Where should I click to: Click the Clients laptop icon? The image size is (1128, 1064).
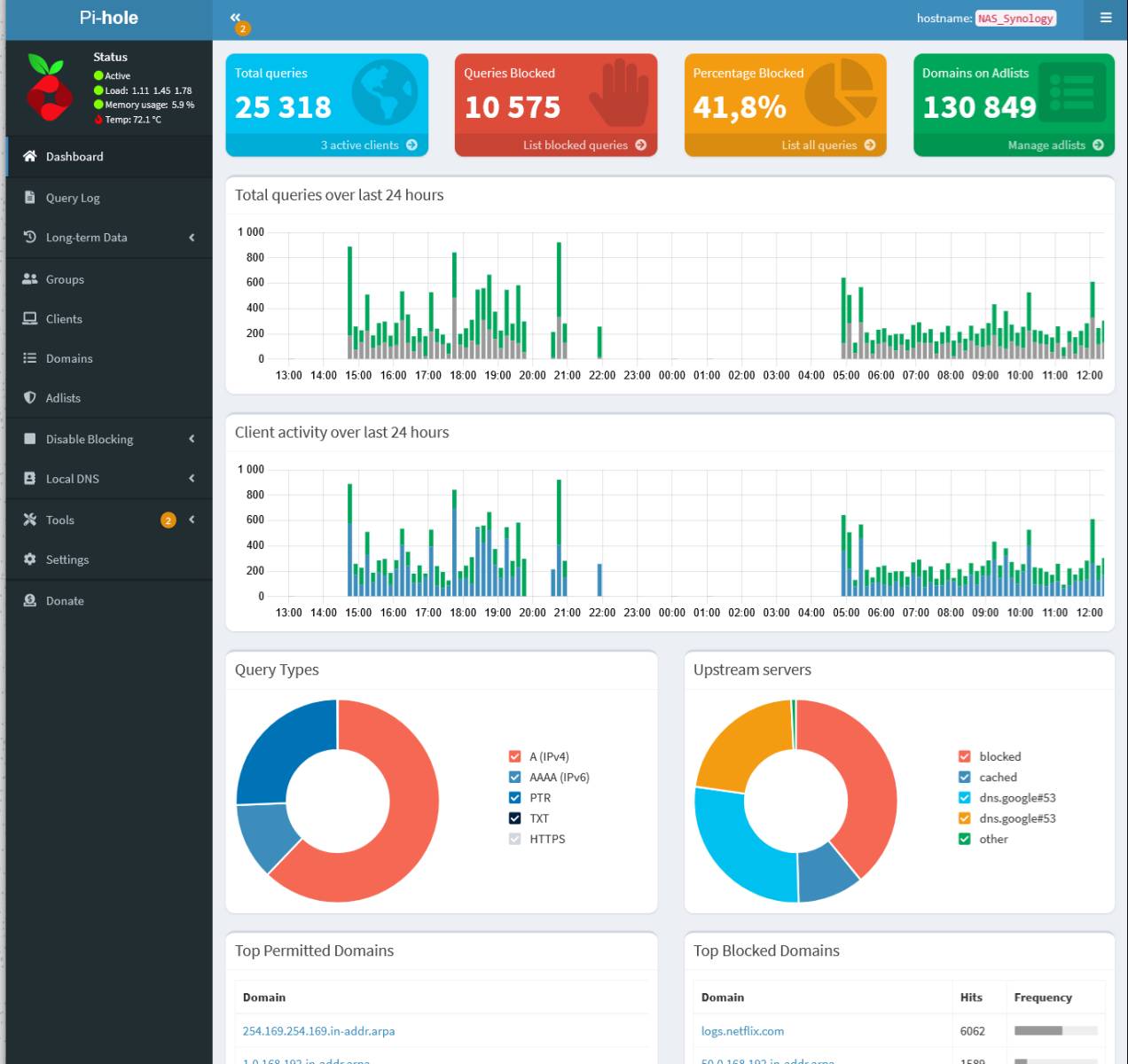pyautogui.click(x=29, y=318)
